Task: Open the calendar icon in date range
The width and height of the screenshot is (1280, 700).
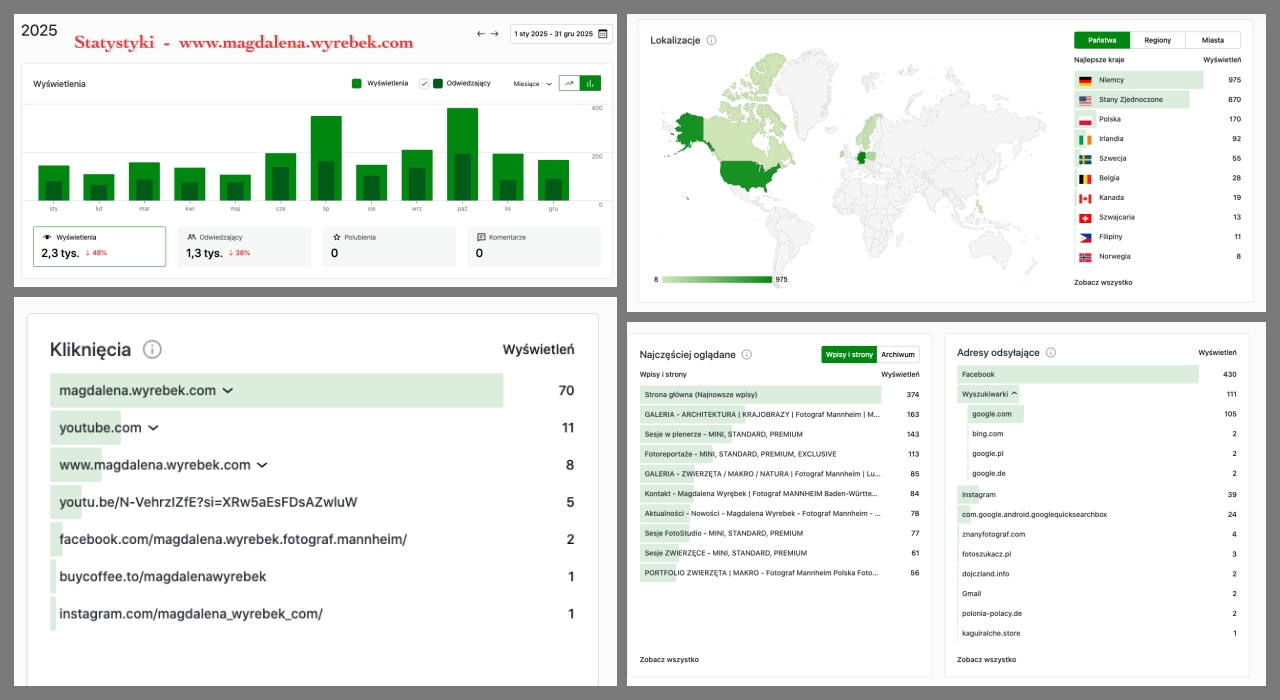Action: tap(602, 34)
